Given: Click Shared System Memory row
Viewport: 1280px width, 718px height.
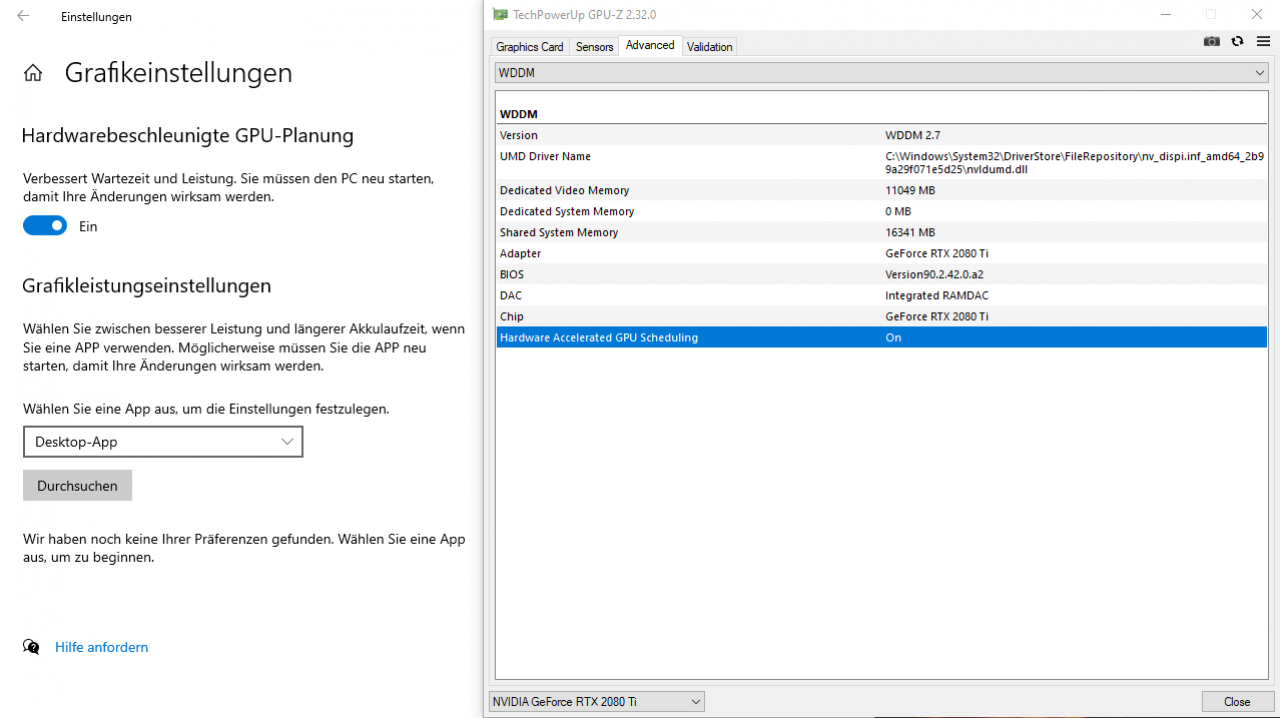Looking at the screenshot, I should pos(881,232).
